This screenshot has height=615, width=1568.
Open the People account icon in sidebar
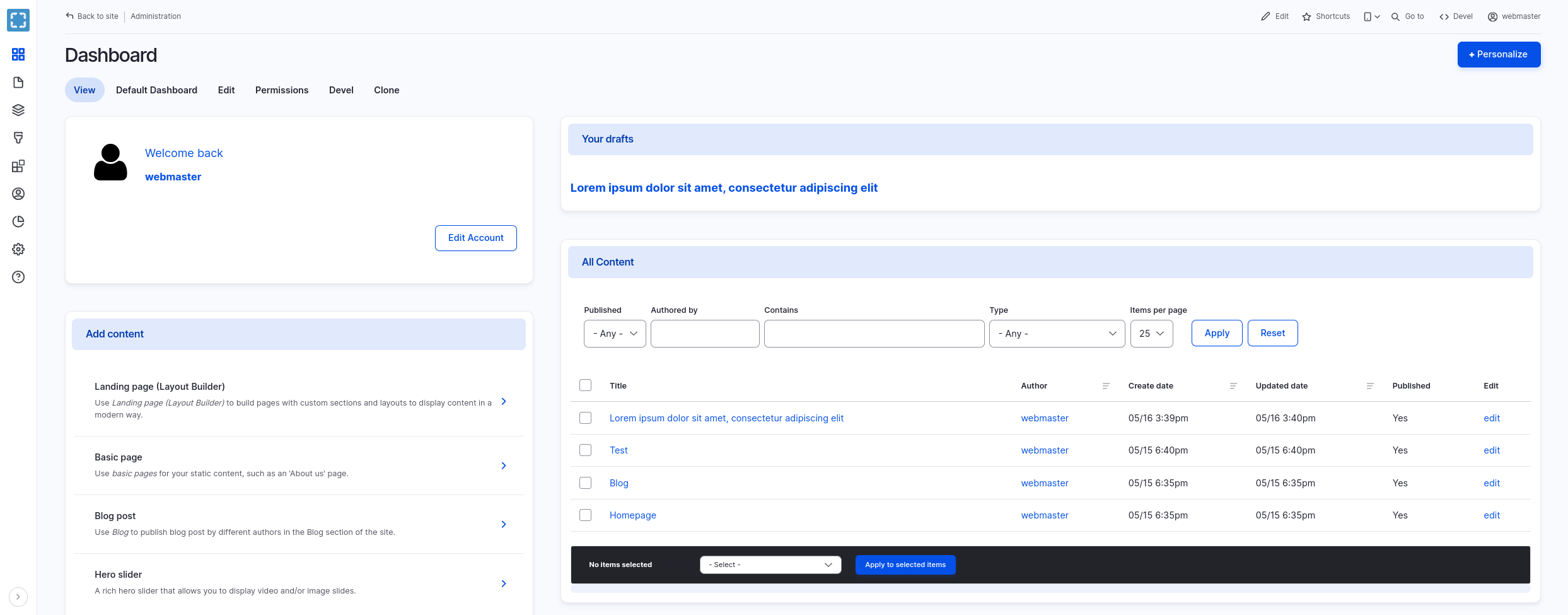(x=18, y=194)
